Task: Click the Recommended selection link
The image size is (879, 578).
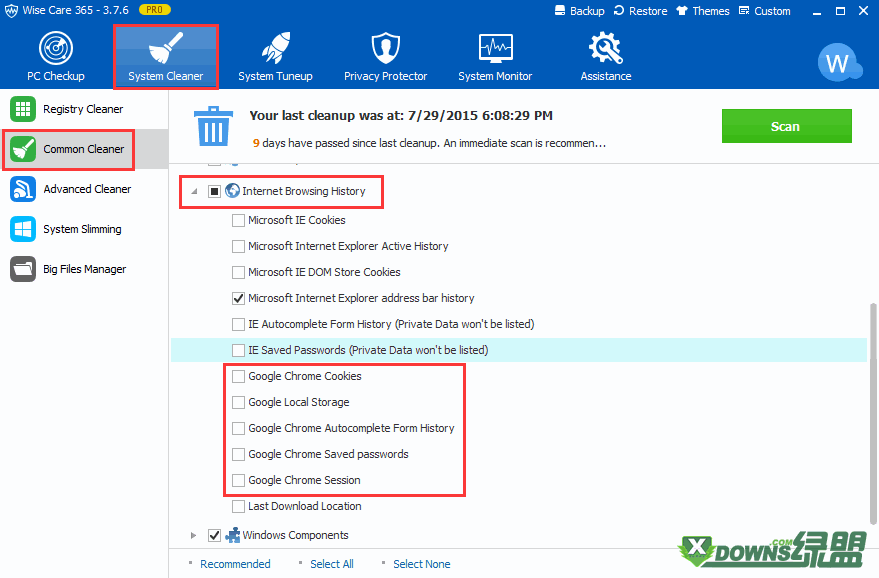Action: pyautogui.click(x=235, y=564)
